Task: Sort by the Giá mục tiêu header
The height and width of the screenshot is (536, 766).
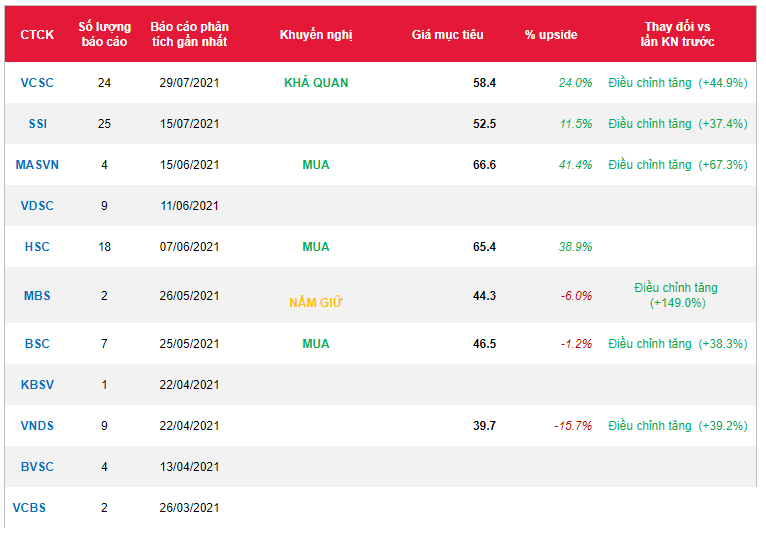Action: click(x=447, y=35)
